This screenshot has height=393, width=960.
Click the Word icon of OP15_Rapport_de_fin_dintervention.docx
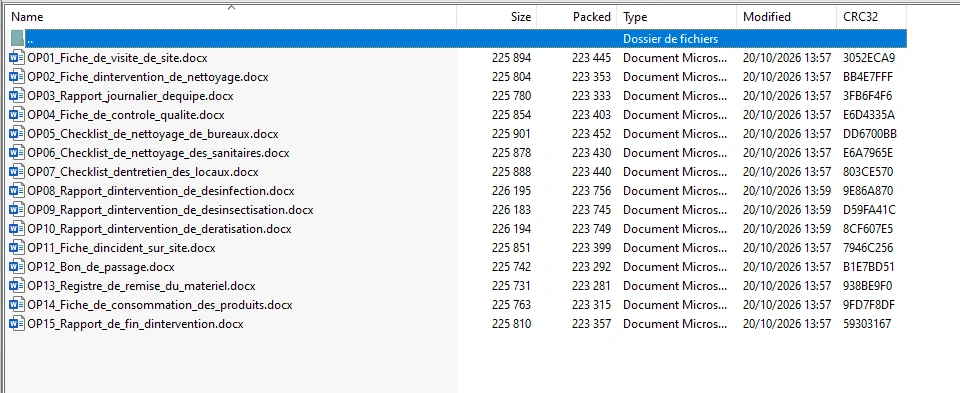(x=17, y=324)
